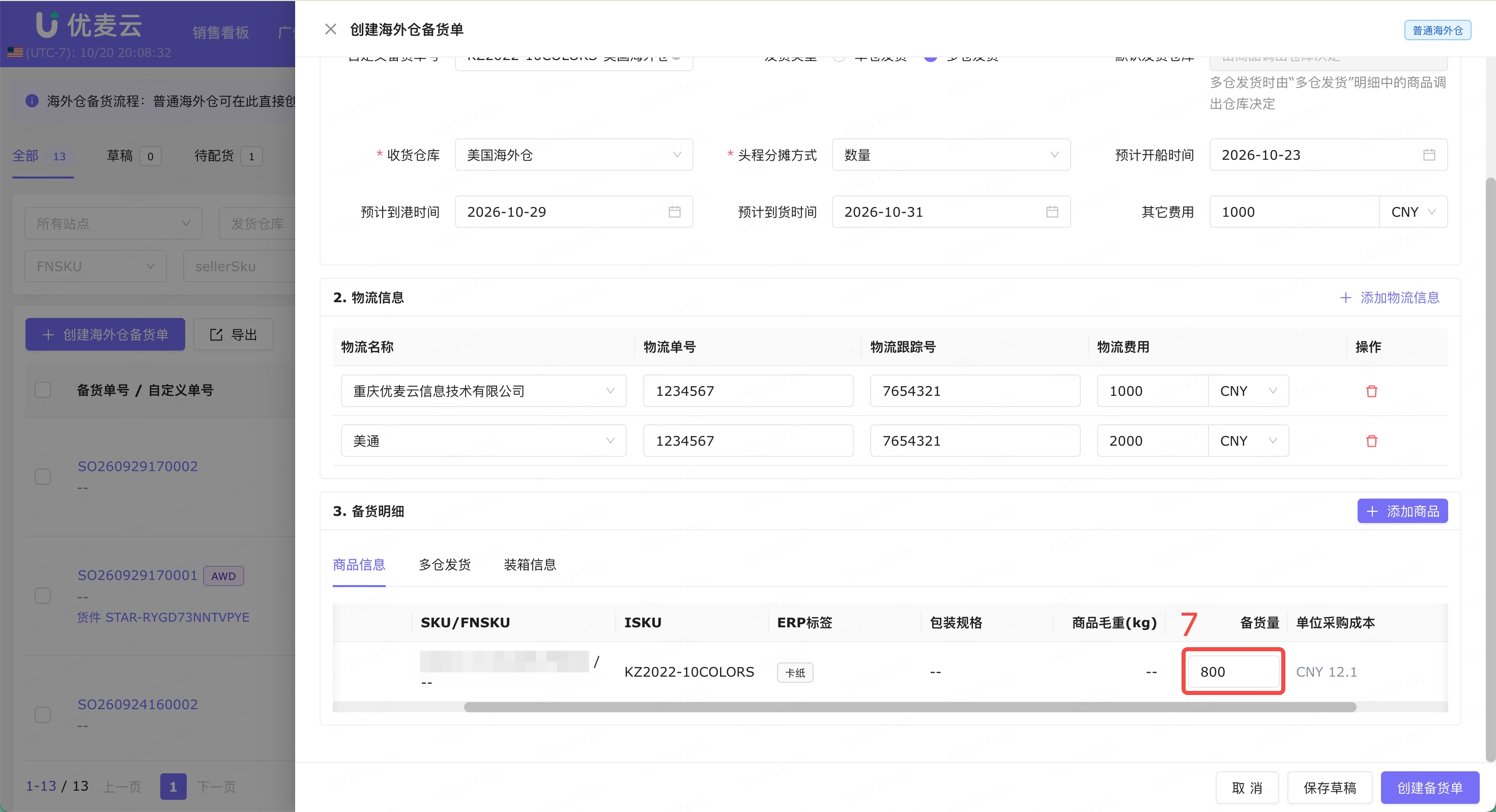Expand the 头程分摊方式 dropdown
1496x812 pixels.
951,155
